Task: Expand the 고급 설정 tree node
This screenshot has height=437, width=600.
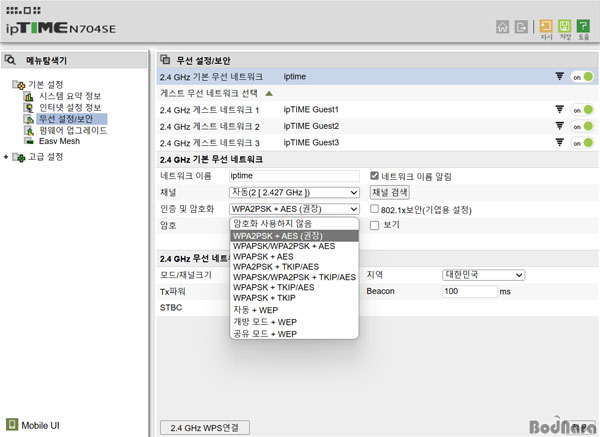Action: pos(6,157)
